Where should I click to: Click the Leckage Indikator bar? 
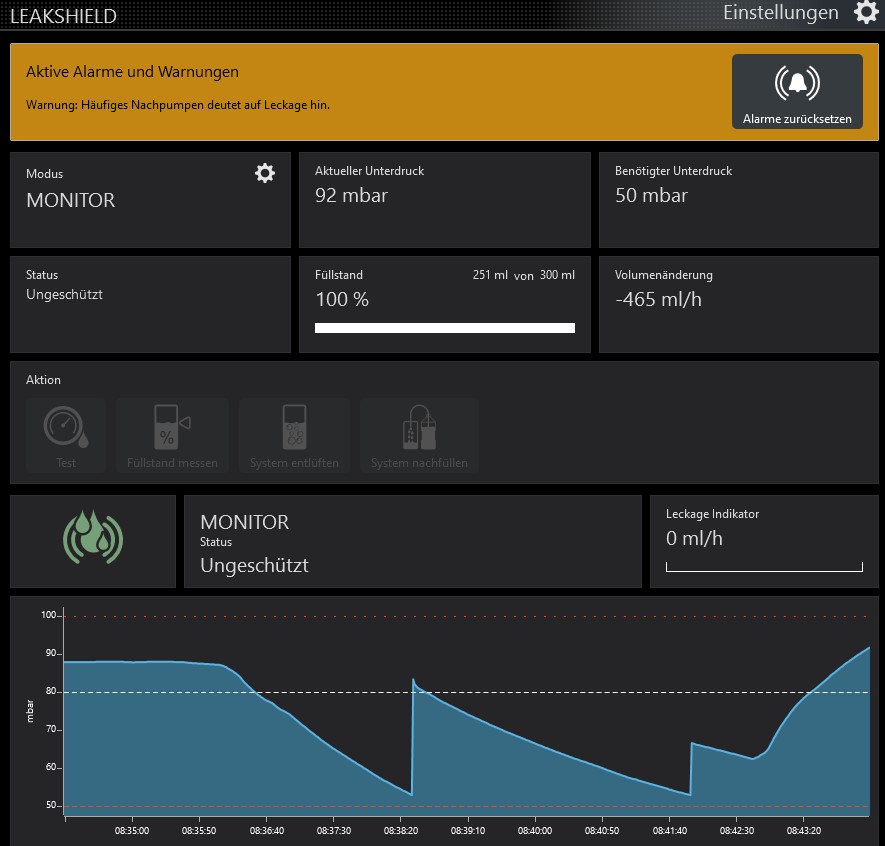763,567
